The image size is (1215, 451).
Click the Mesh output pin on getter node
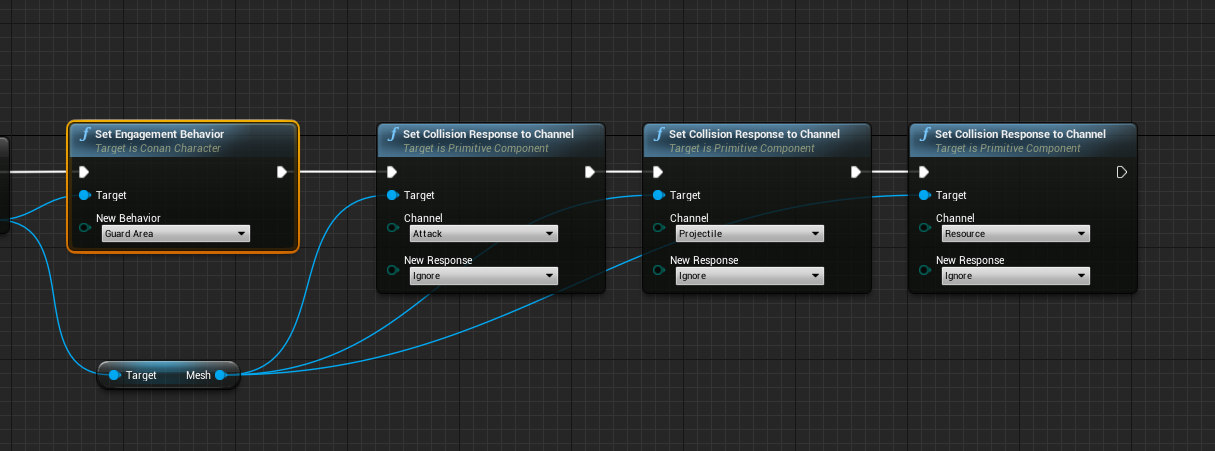(220, 375)
